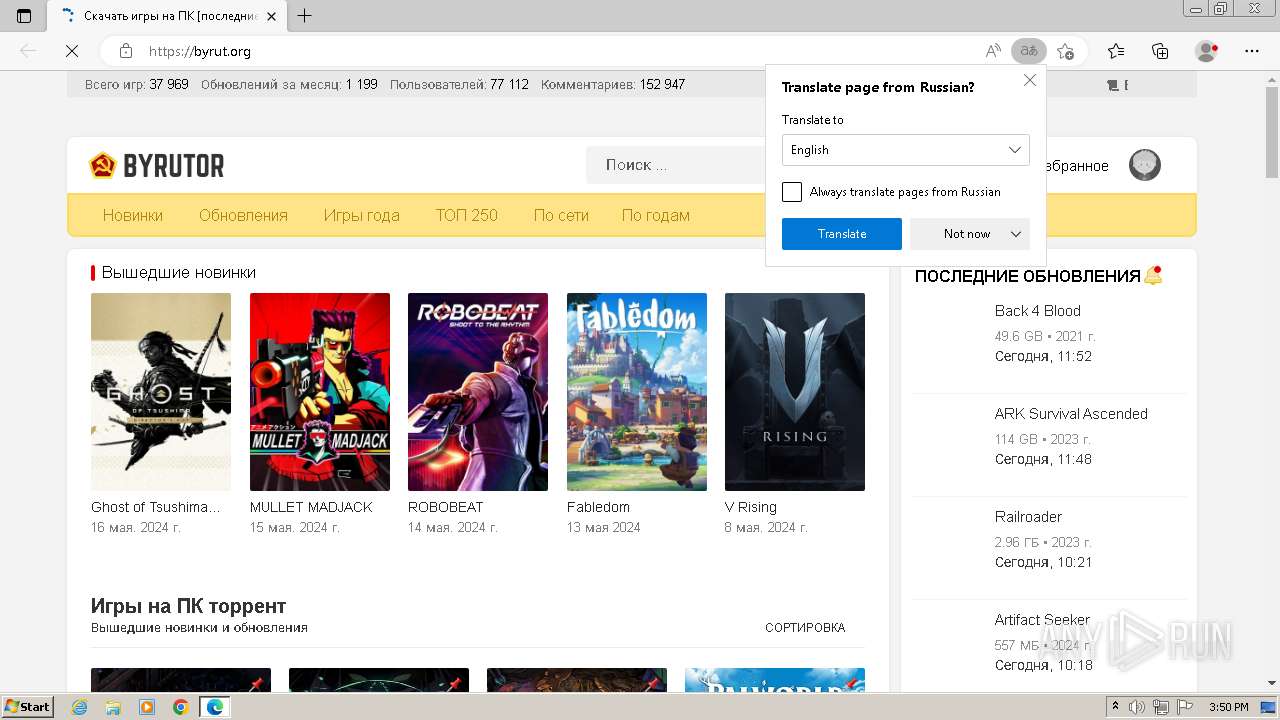This screenshot has width=1280, height=720.
Task: Click the Not now button
Action: click(x=967, y=234)
